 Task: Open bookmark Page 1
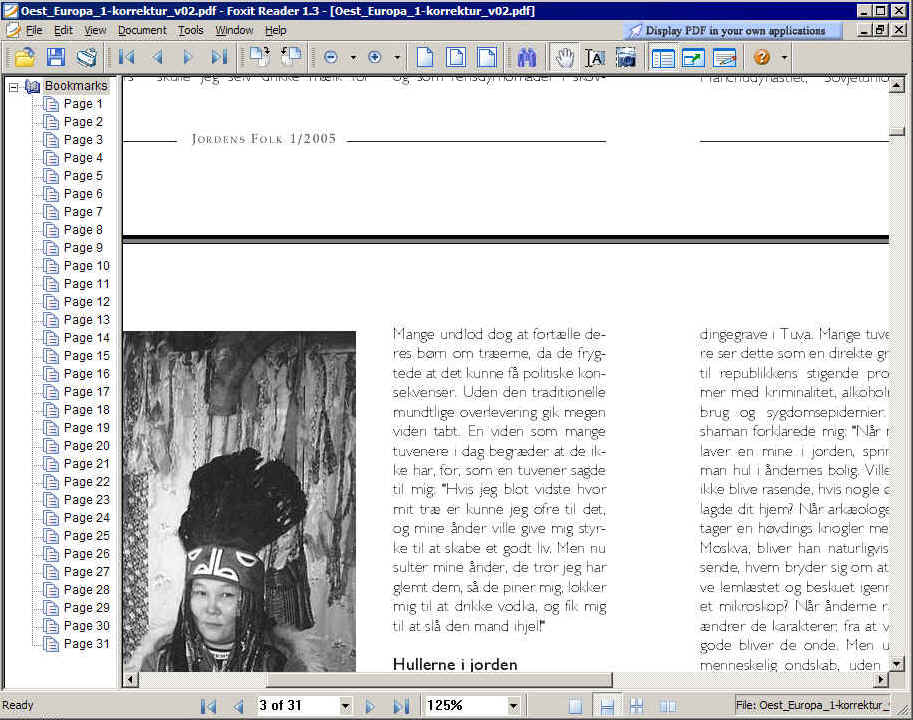[83, 104]
